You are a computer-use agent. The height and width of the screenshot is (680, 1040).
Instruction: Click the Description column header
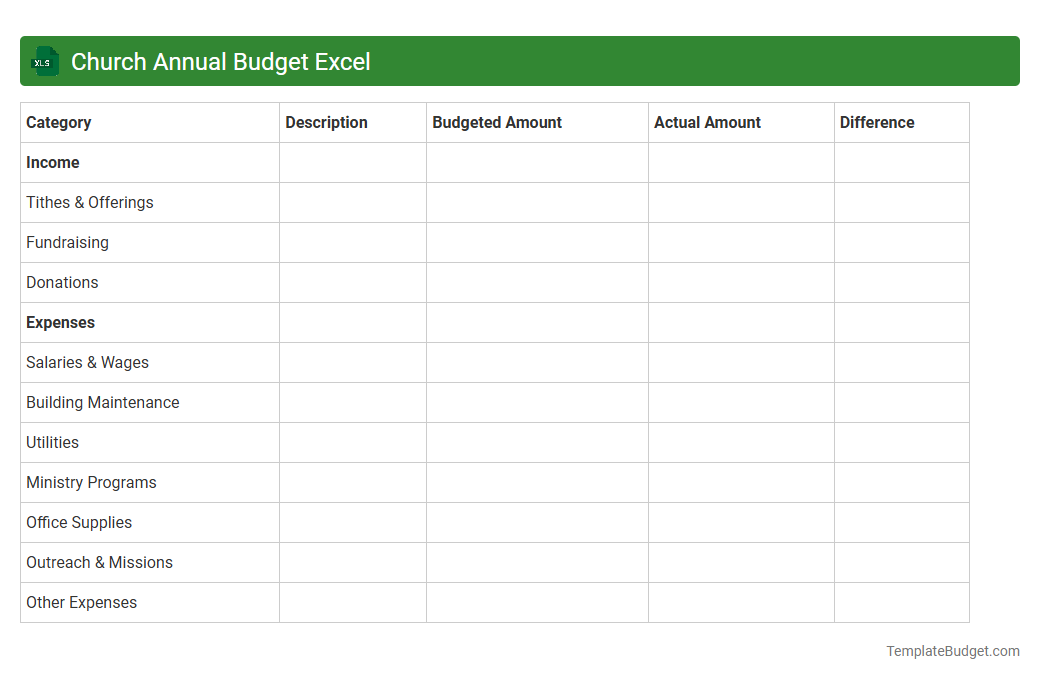tap(326, 122)
